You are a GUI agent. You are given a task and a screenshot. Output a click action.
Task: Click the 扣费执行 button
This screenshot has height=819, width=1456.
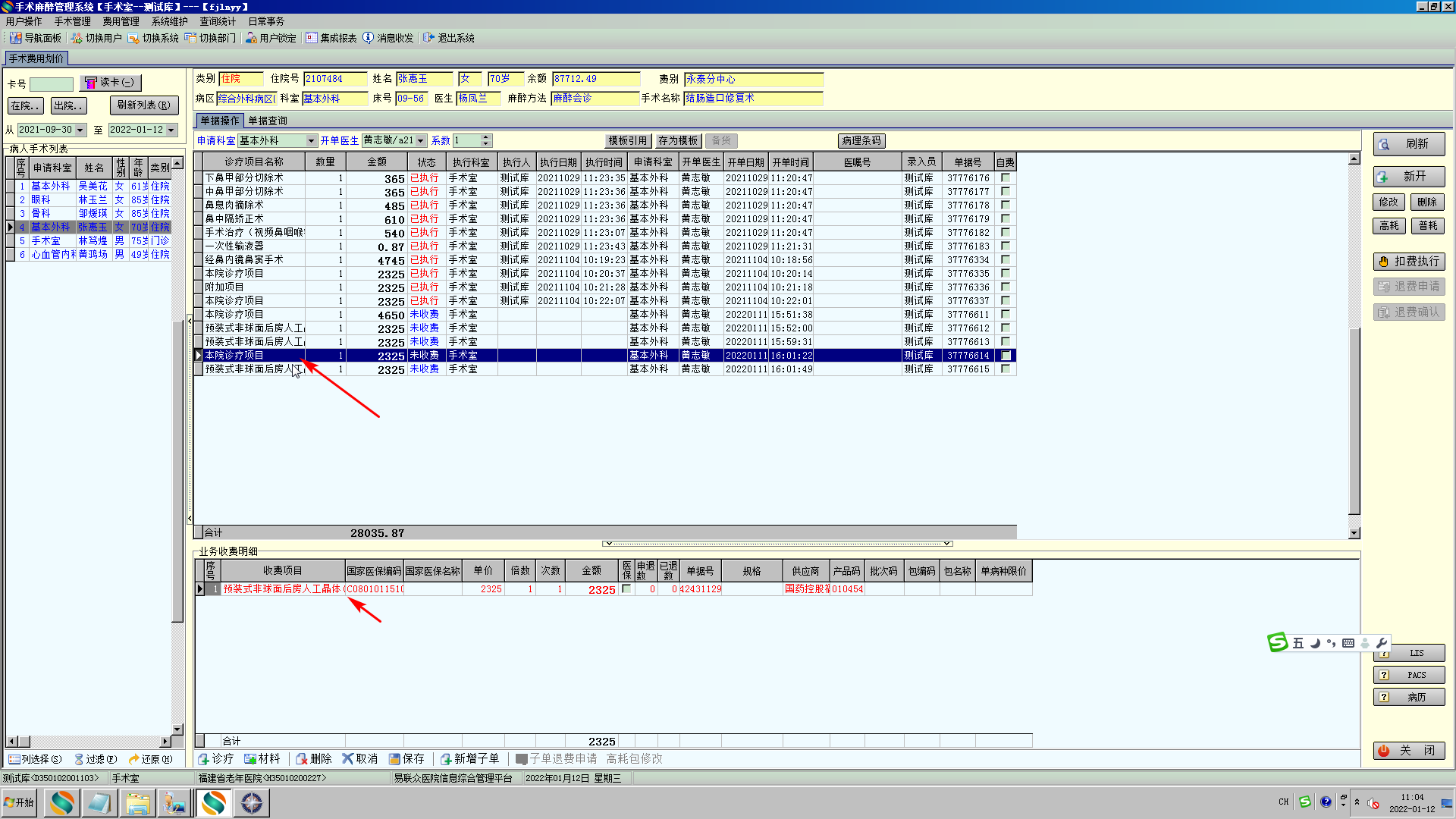point(1408,262)
